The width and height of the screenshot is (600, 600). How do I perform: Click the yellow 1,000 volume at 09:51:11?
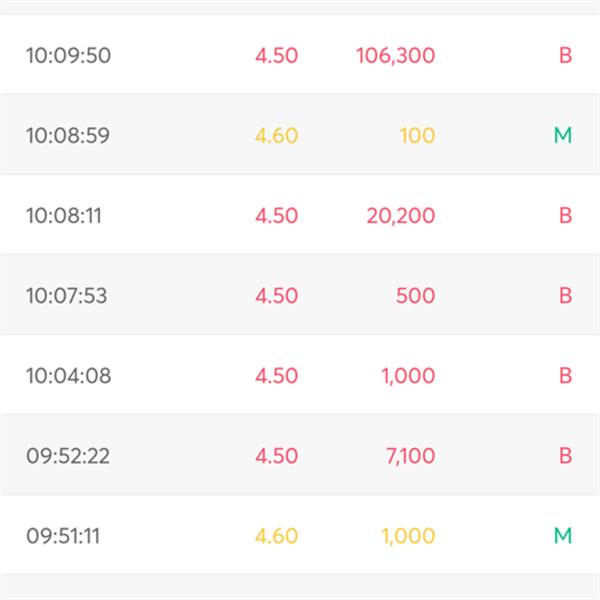click(x=408, y=536)
